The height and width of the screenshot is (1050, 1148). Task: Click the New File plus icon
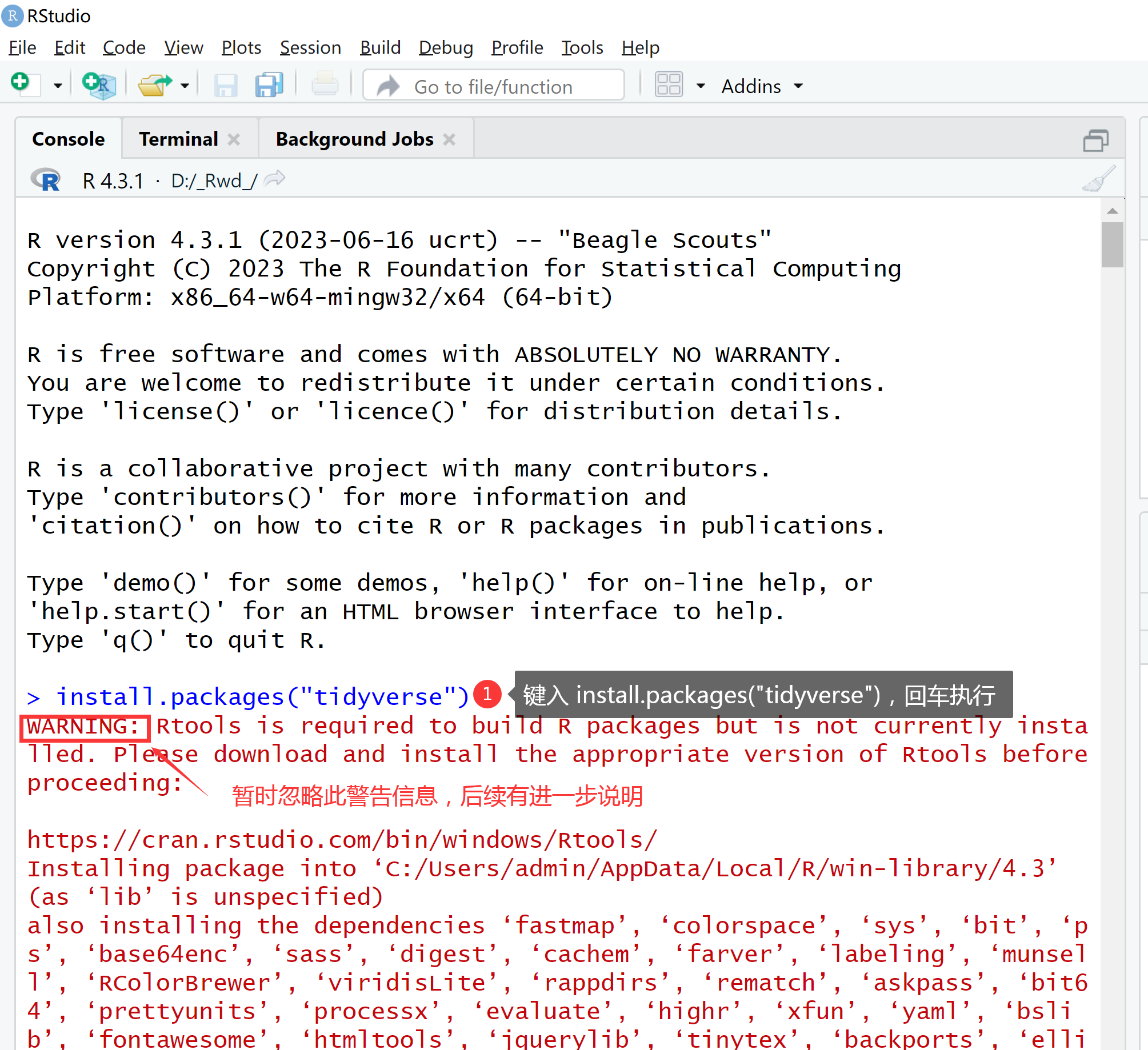pos(25,85)
